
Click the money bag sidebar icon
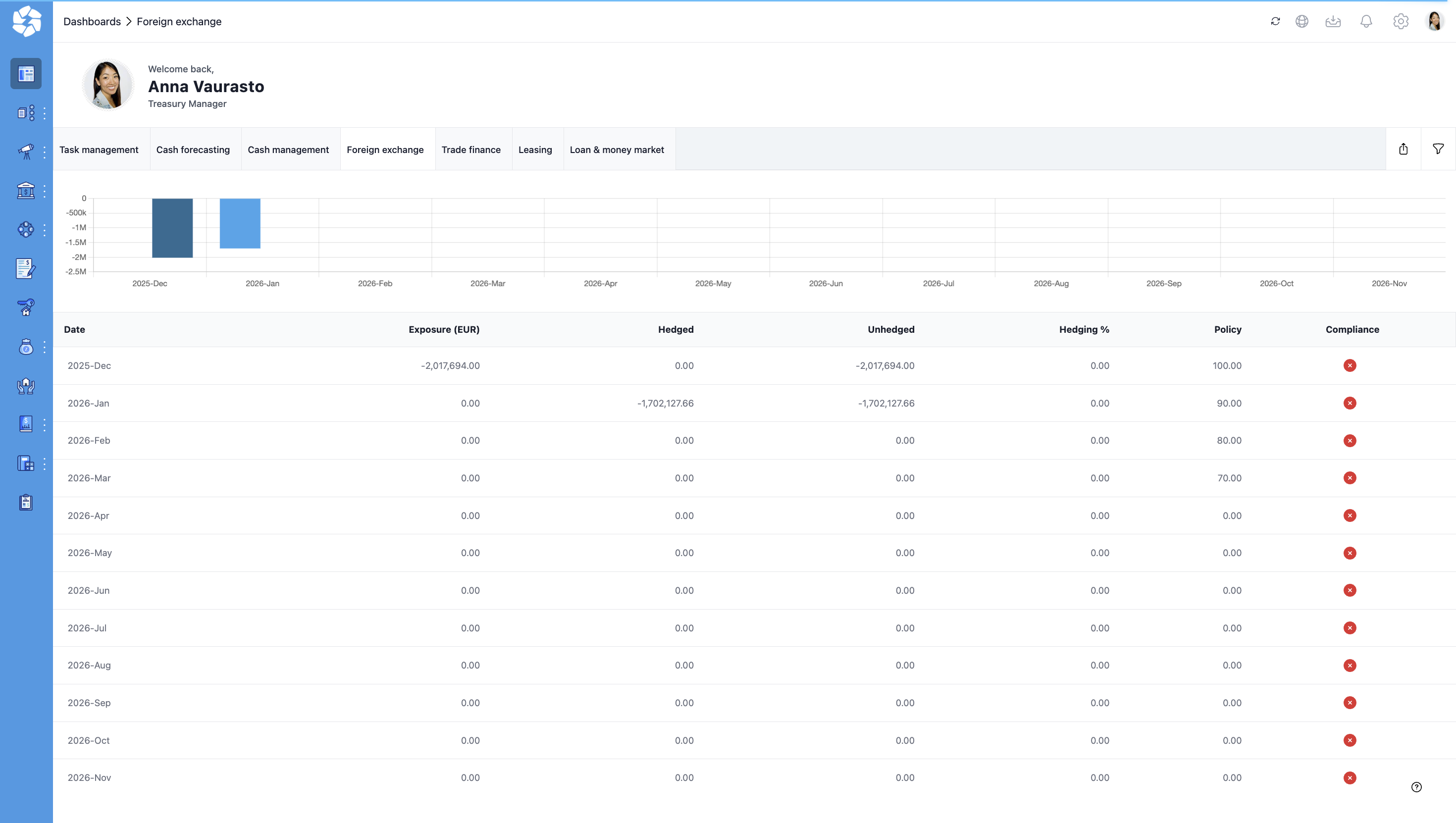tap(25, 347)
